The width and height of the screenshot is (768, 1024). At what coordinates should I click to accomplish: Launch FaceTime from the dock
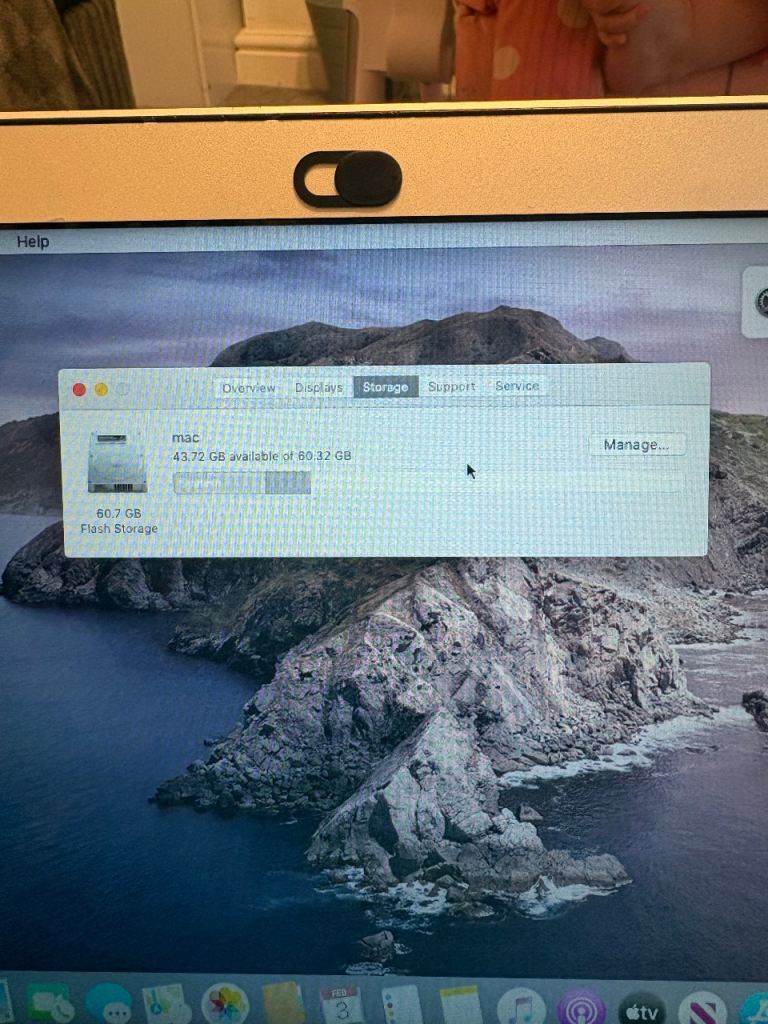(49, 1003)
